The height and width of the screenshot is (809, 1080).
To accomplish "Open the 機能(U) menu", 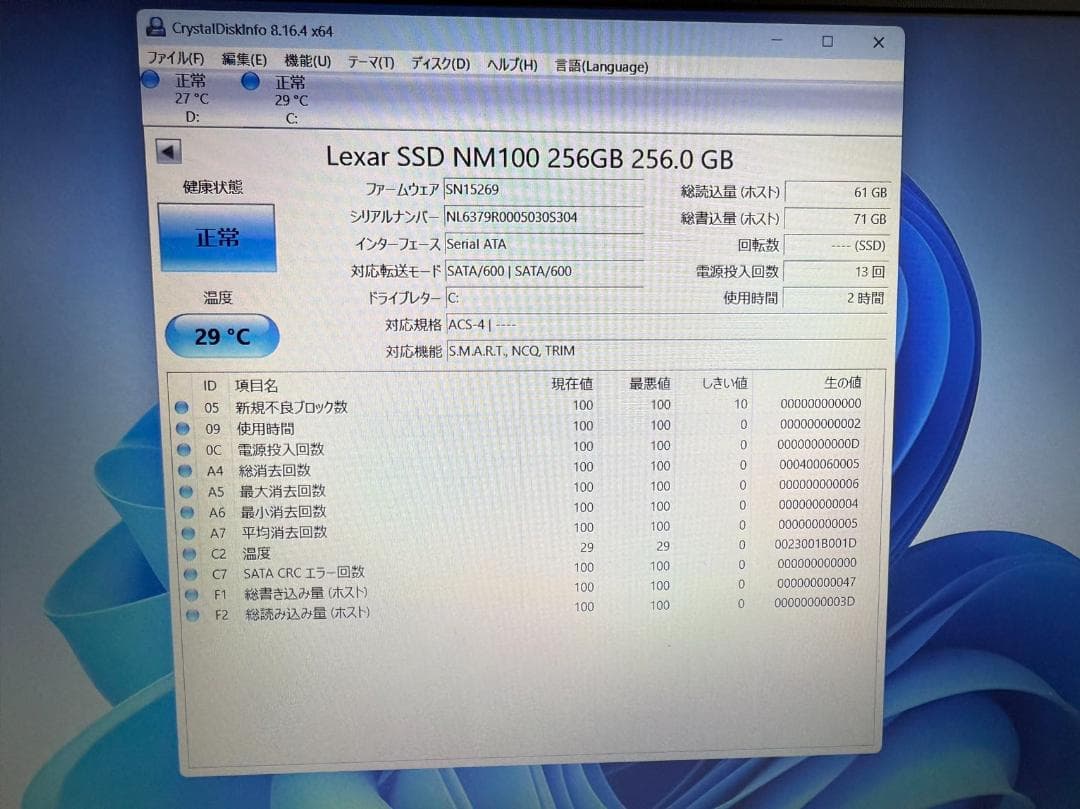I will pos(301,61).
